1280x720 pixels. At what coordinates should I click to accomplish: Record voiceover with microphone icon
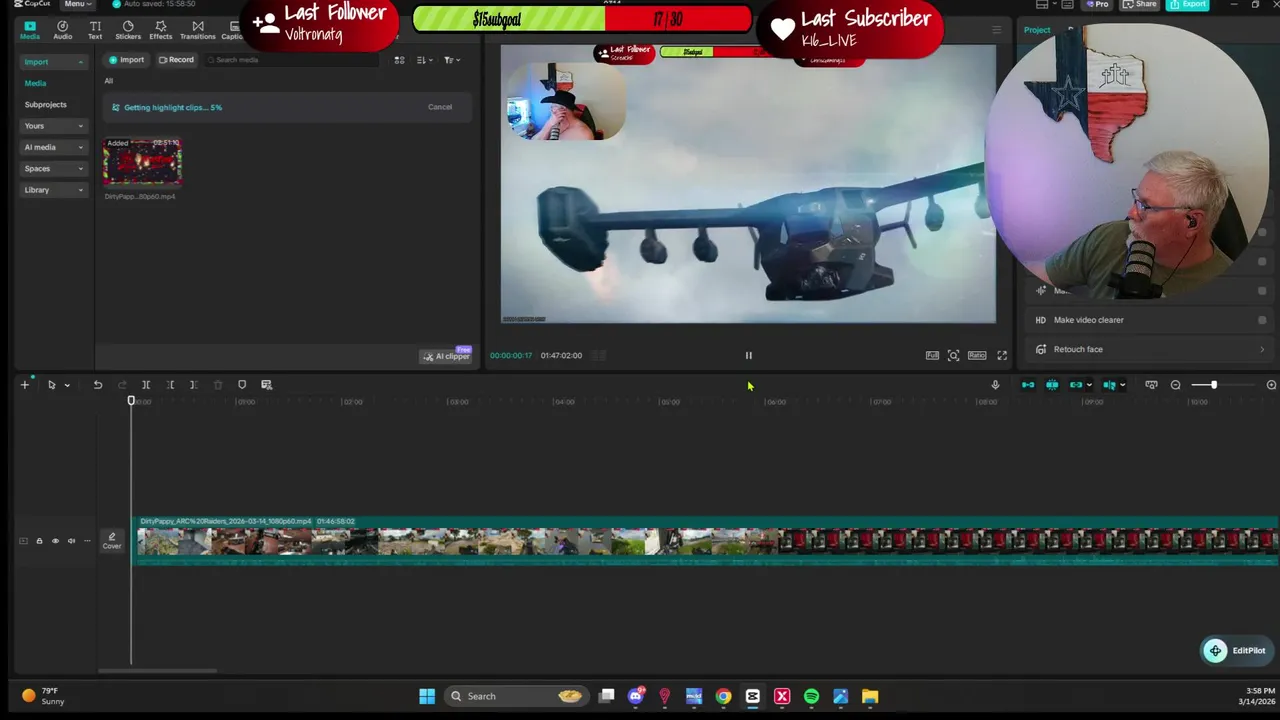995,385
